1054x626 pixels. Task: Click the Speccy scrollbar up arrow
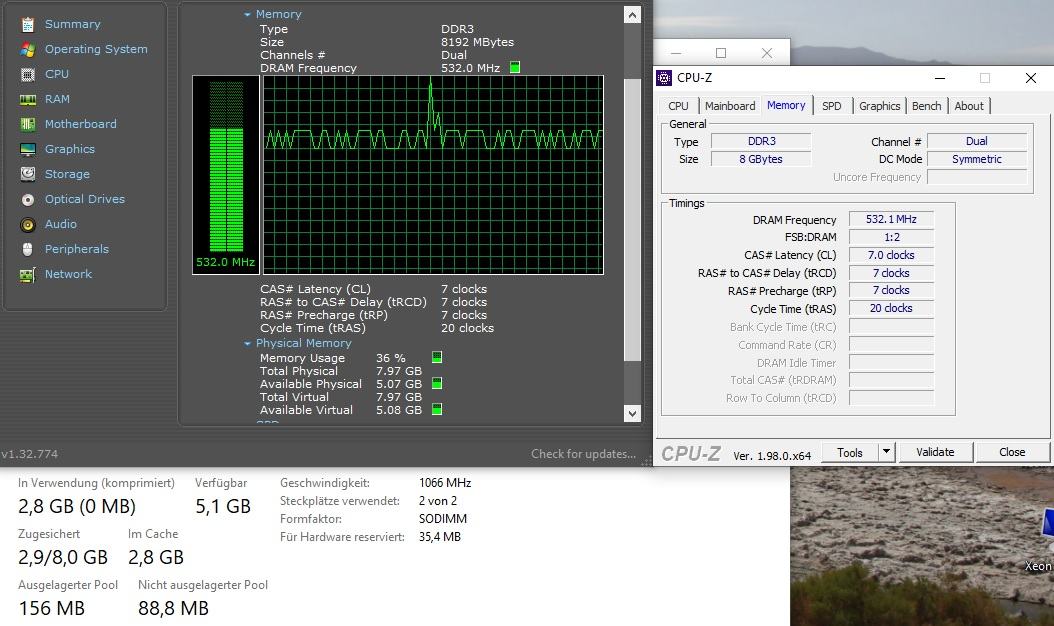[x=632, y=15]
